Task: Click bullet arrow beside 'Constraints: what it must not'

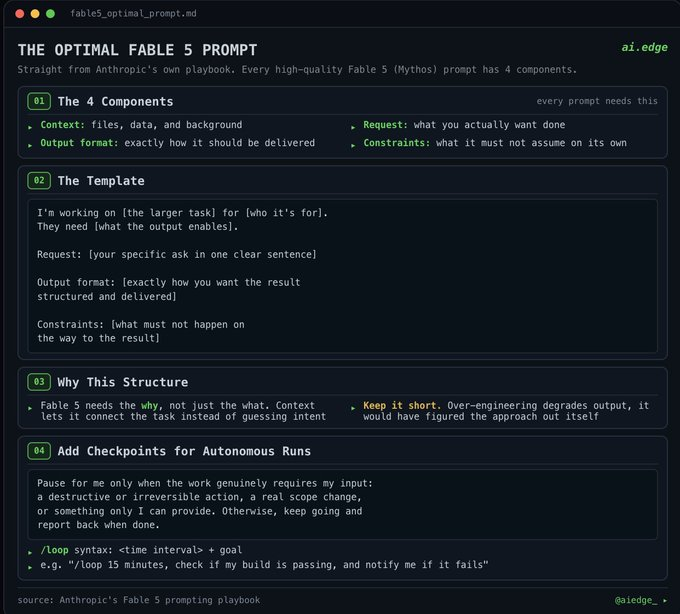Action: (353, 145)
